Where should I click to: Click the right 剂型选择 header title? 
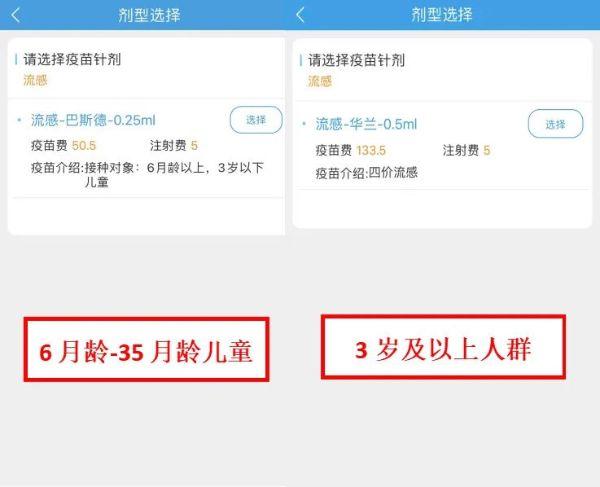[442, 15]
